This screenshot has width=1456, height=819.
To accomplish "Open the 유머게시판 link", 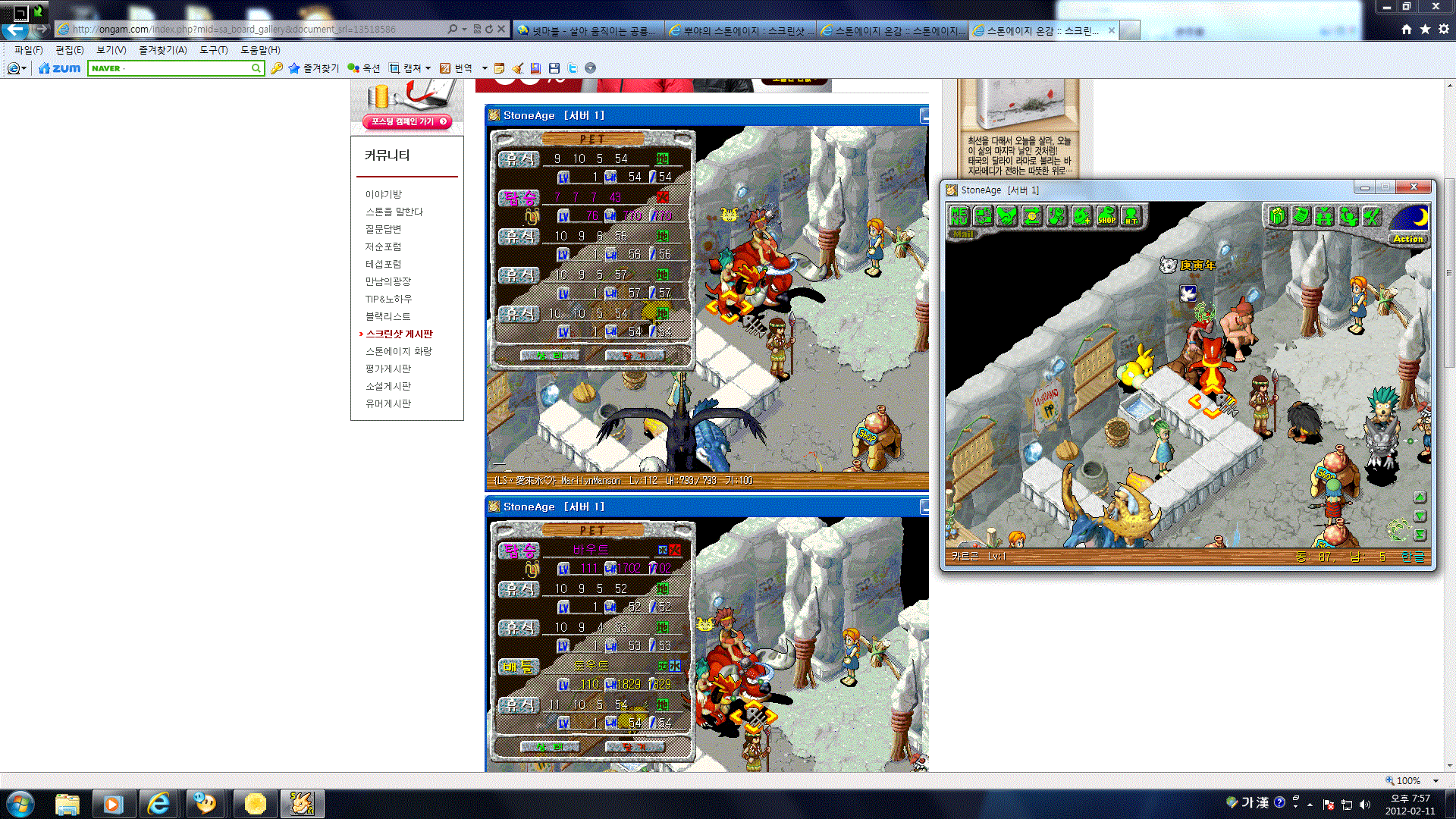I will tap(388, 403).
